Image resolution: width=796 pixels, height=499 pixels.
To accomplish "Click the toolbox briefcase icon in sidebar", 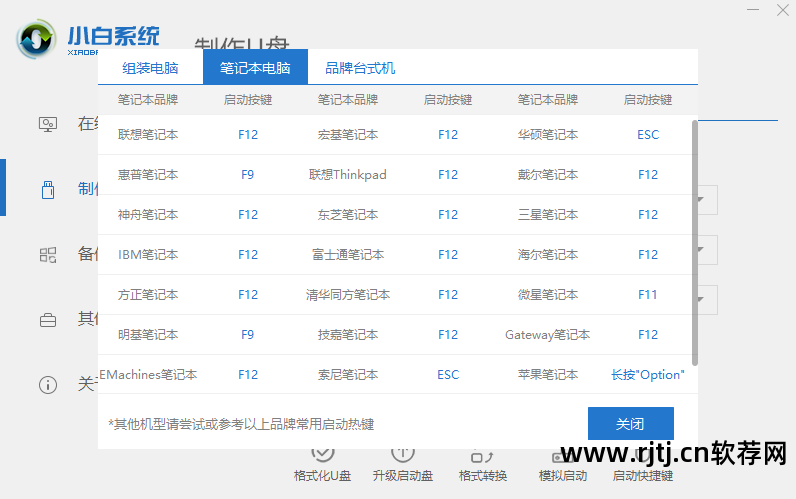I will [48, 320].
